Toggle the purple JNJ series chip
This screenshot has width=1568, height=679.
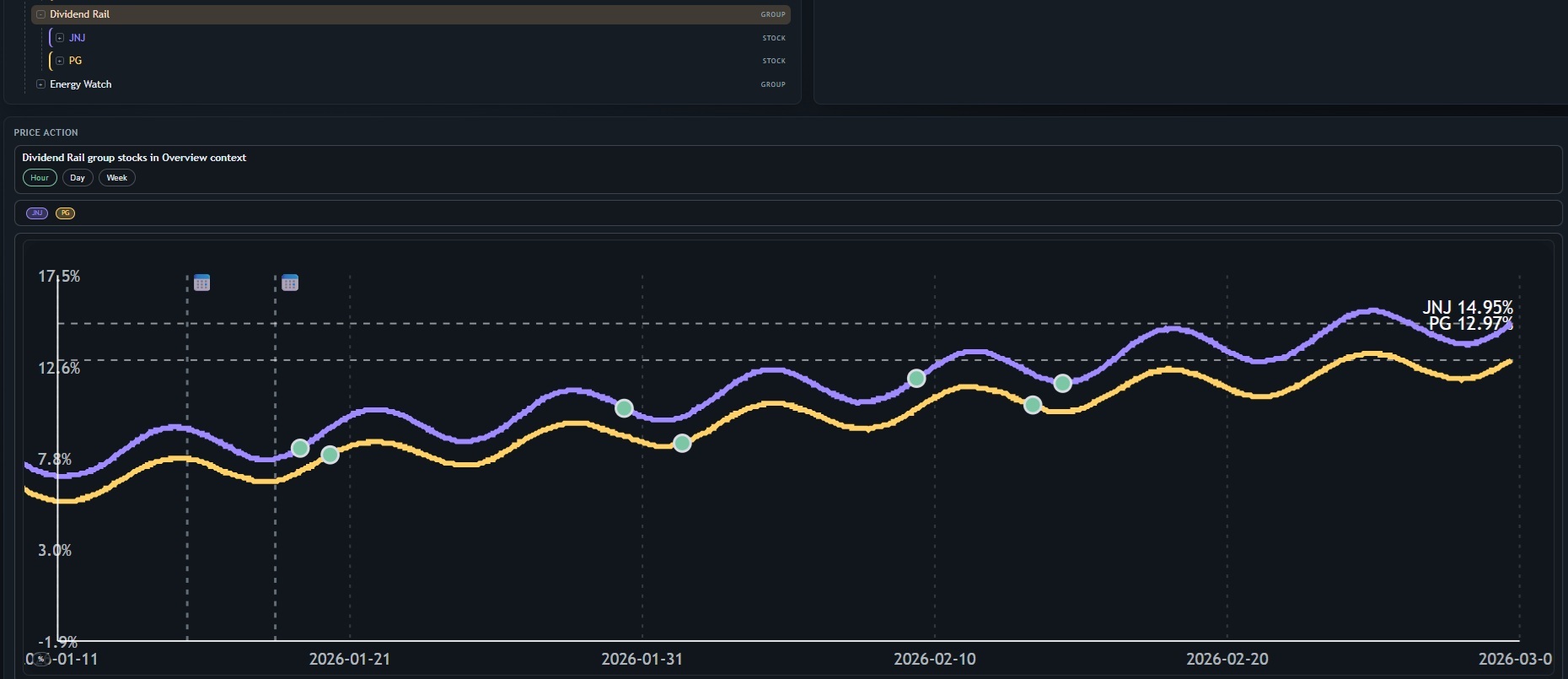(x=37, y=213)
